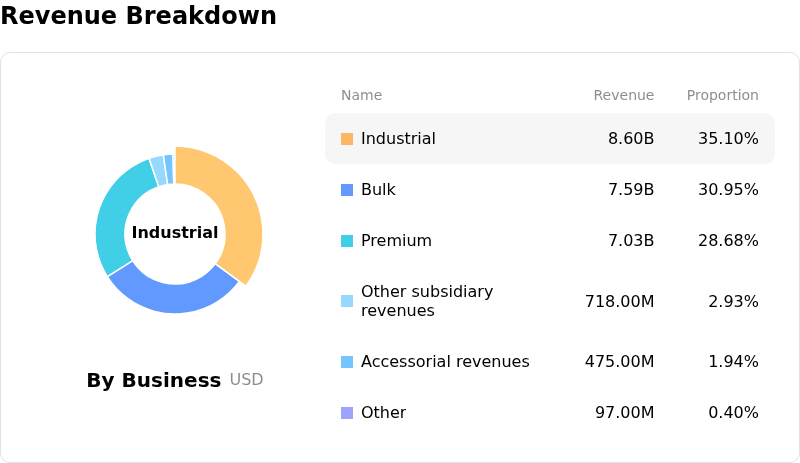
Task: Click the orange Industrial legend swatch
Action: (x=347, y=139)
